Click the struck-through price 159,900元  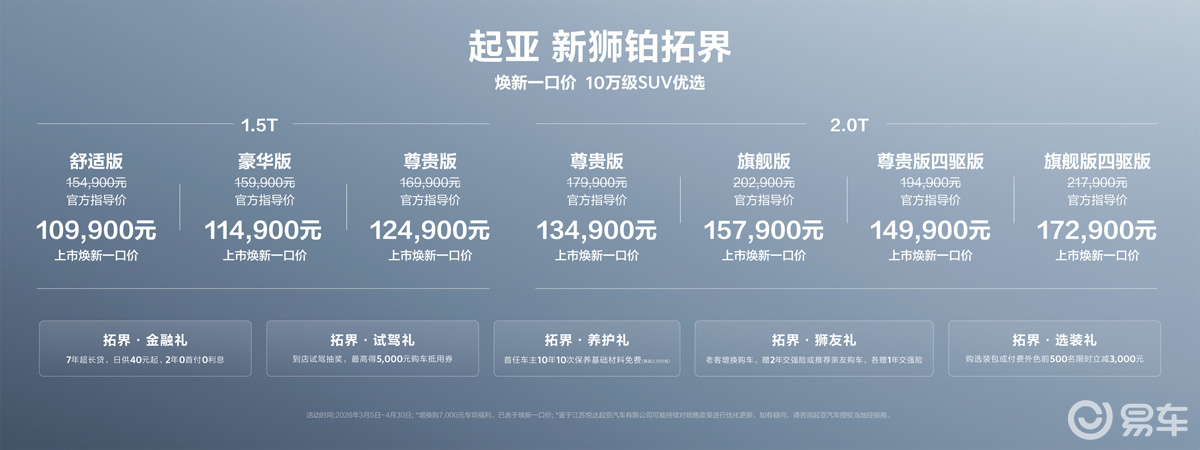pyautogui.click(x=264, y=183)
